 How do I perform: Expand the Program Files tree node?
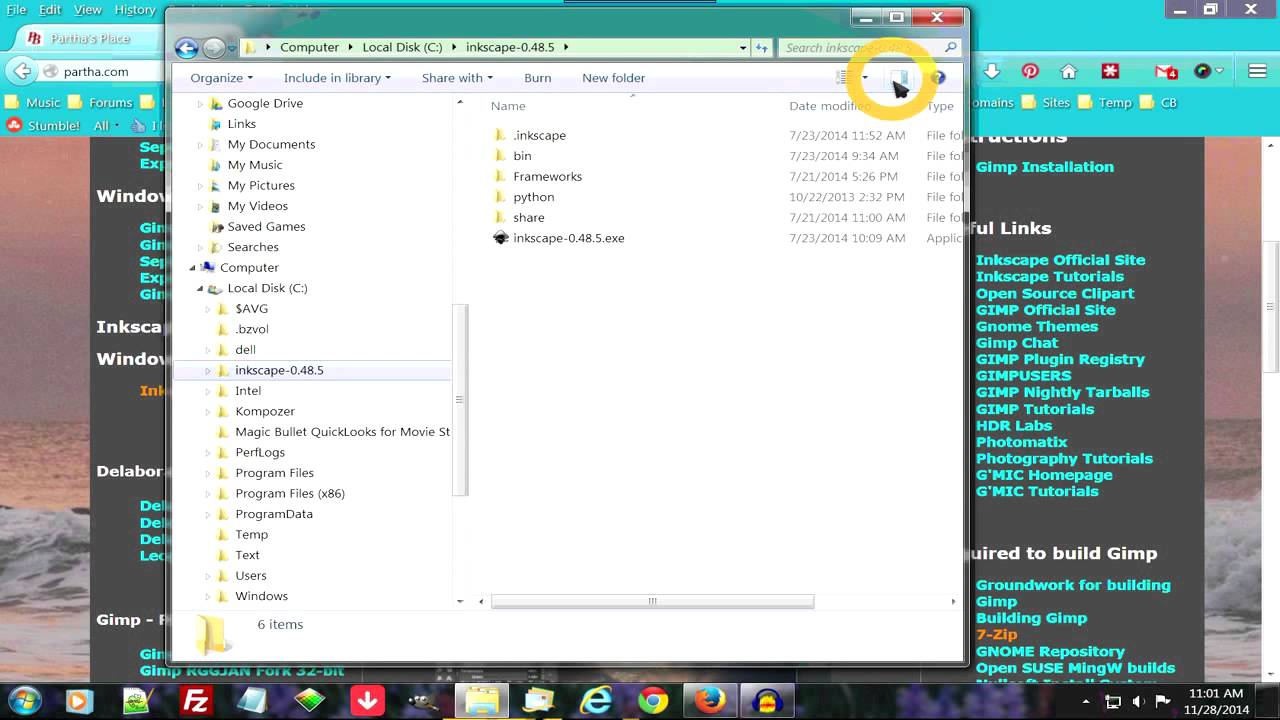pos(208,473)
